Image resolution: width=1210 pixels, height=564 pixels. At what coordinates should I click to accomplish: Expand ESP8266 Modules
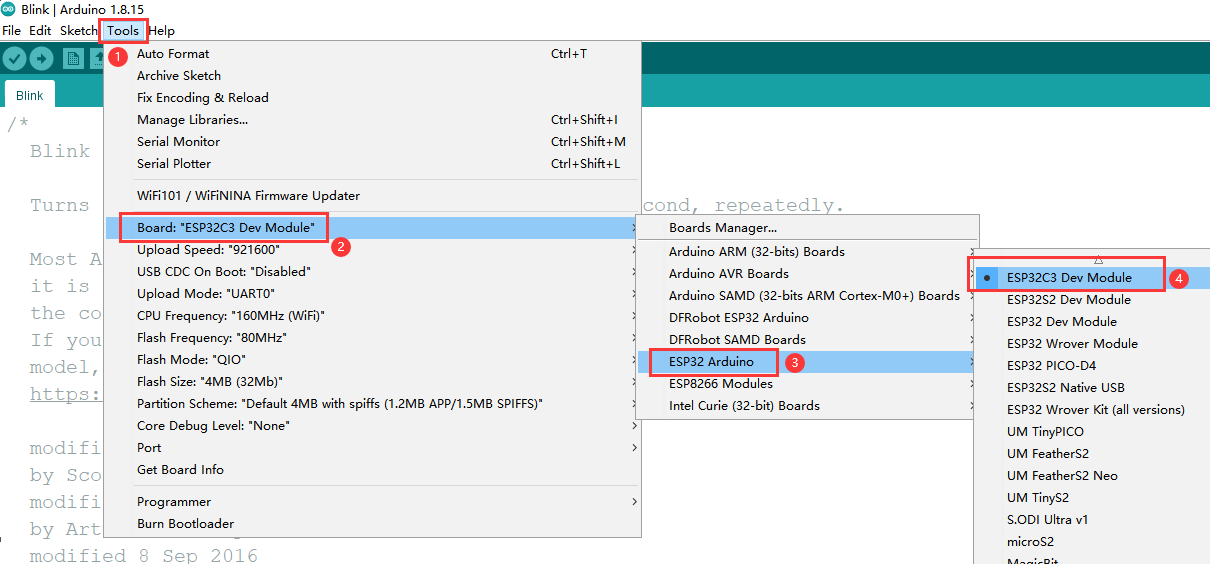pyautogui.click(x=807, y=384)
